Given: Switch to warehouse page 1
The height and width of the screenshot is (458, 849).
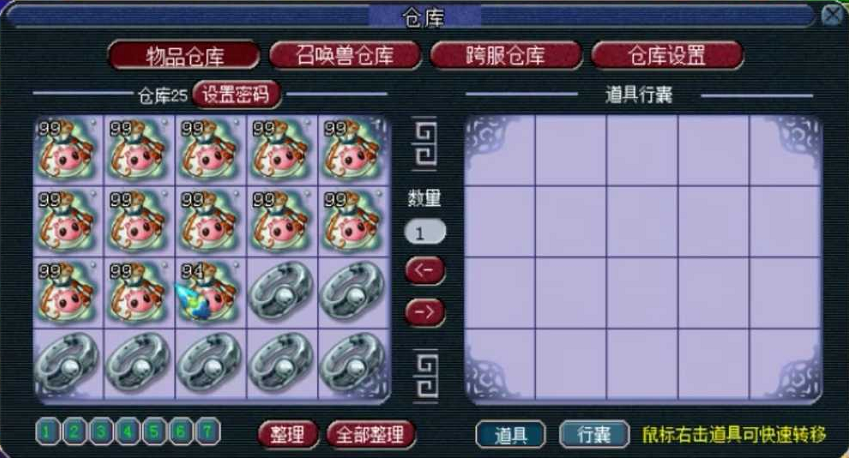Looking at the screenshot, I should pyautogui.click(x=47, y=431).
